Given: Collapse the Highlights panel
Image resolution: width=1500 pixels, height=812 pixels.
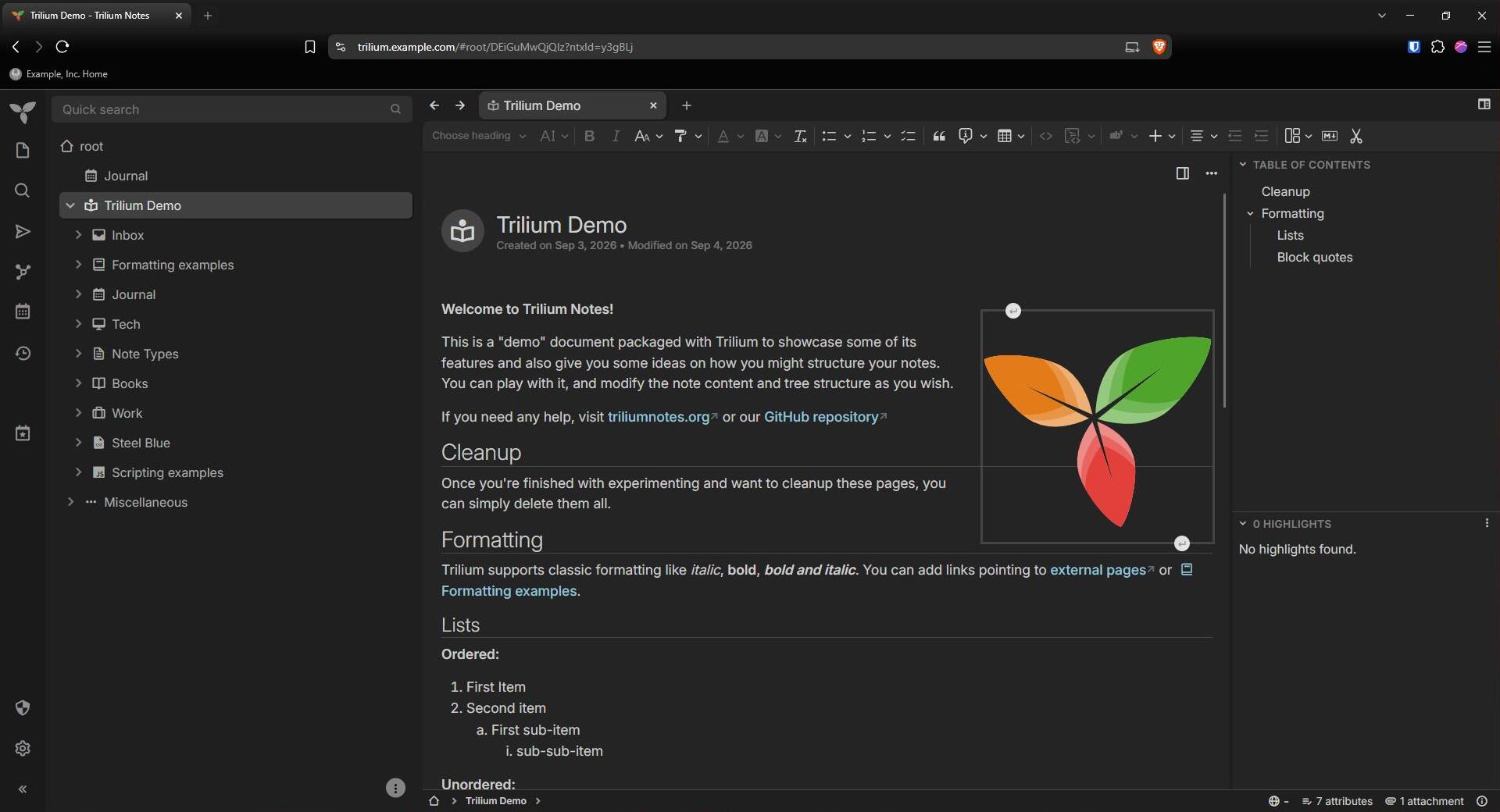Looking at the screenshot, I should click(1243, 524).
